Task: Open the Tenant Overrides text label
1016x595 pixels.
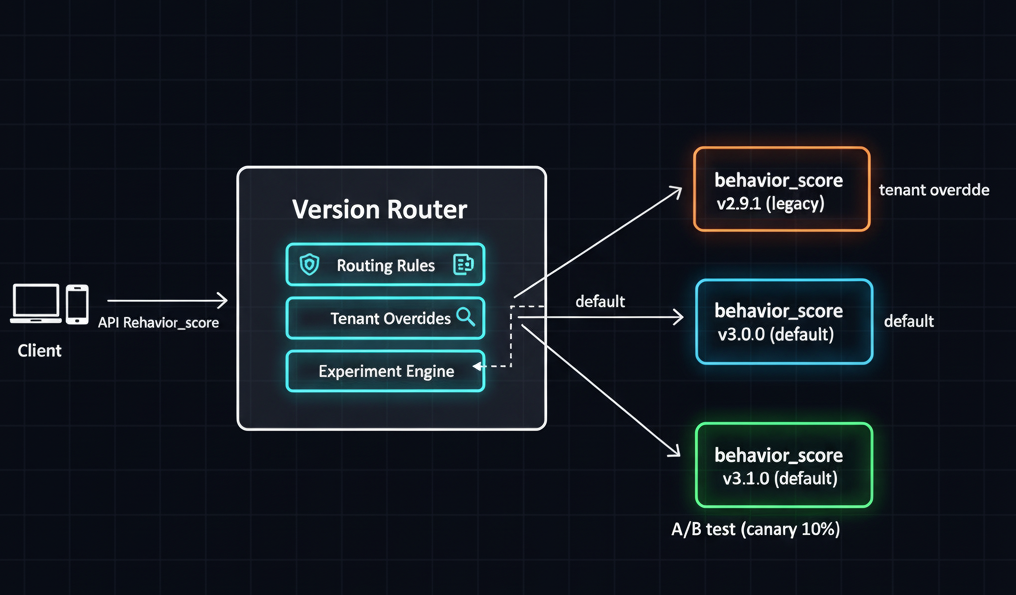Action: click(x=390, y=318)
